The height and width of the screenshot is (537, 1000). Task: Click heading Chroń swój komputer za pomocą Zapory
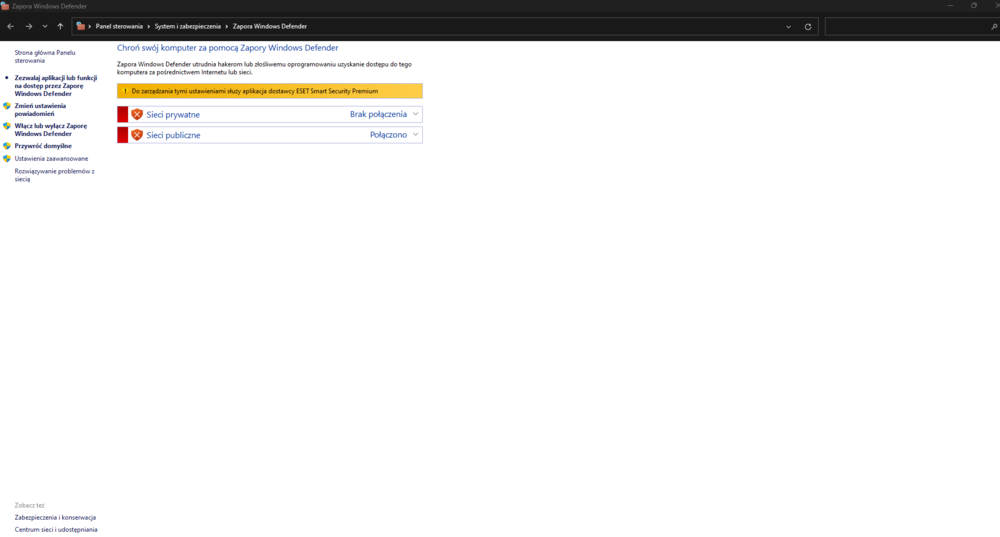pyautogui.click(x=227, y=48)
